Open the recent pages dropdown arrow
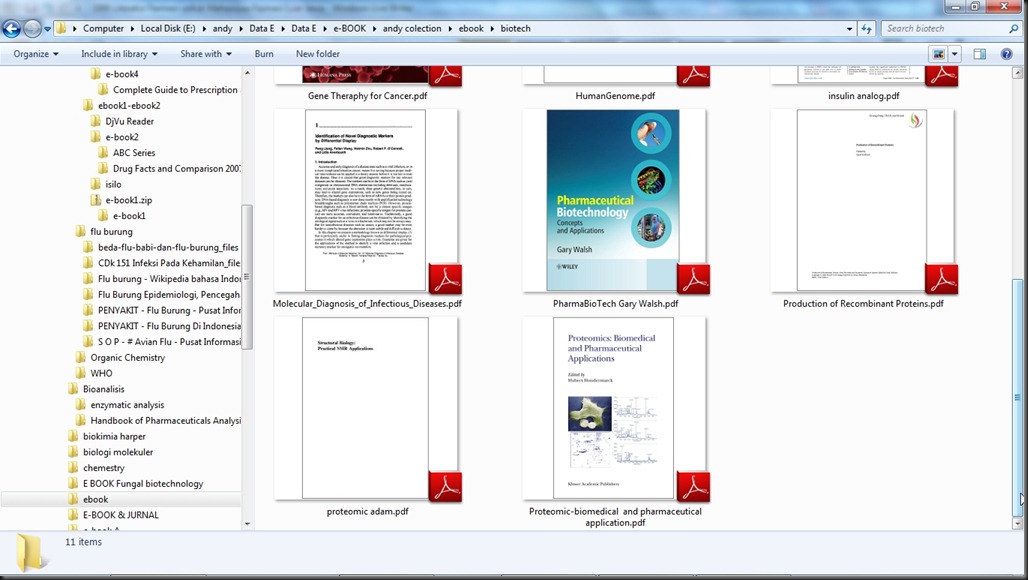This screenshot has height=580, width=1028. 47,29
